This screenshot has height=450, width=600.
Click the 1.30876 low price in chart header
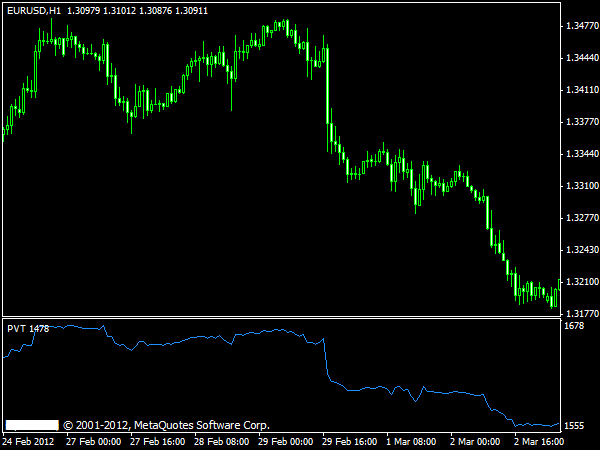click(156, 11)
